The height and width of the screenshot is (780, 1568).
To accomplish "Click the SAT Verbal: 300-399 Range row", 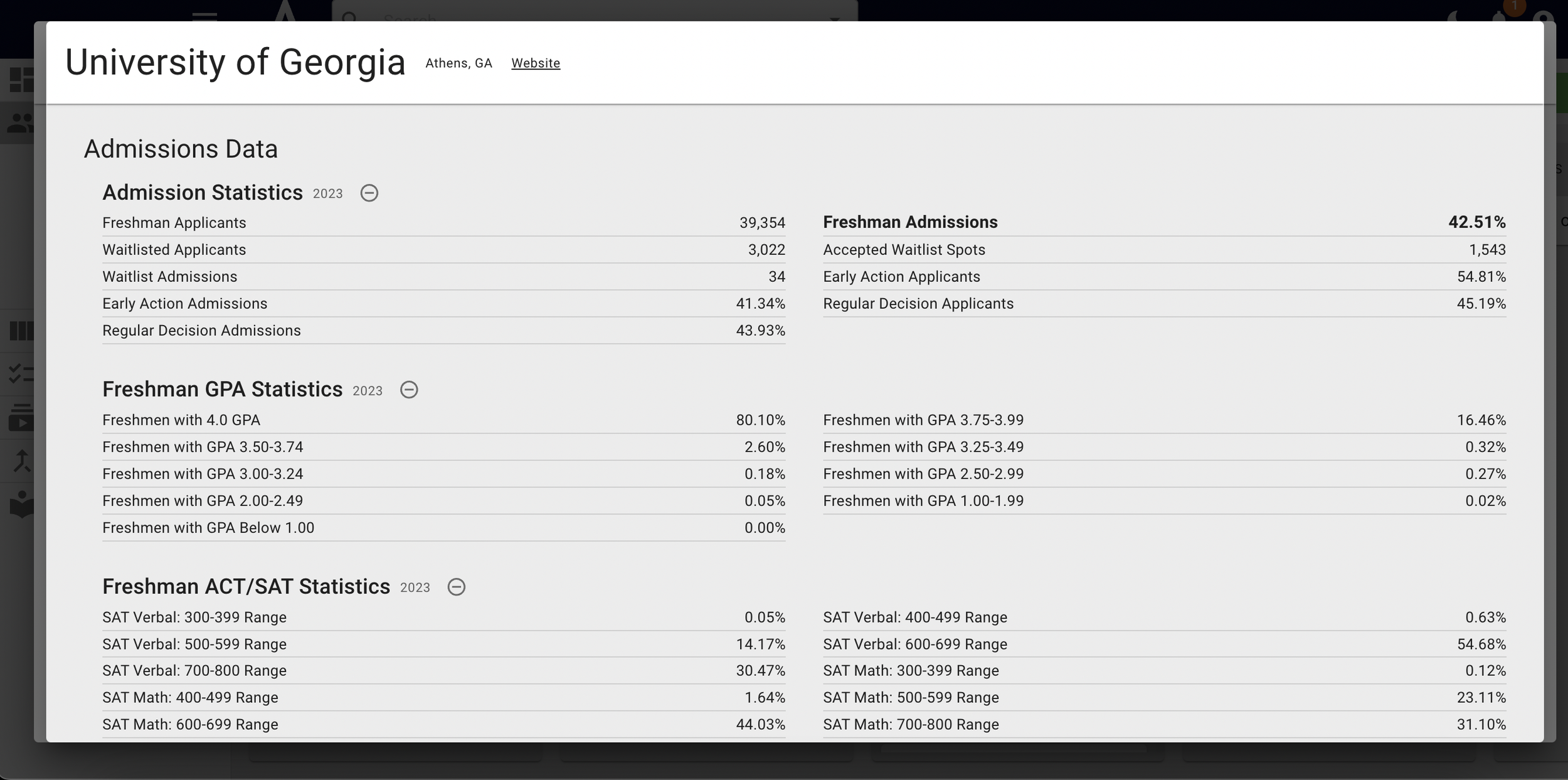I will [x=443, y=617].
